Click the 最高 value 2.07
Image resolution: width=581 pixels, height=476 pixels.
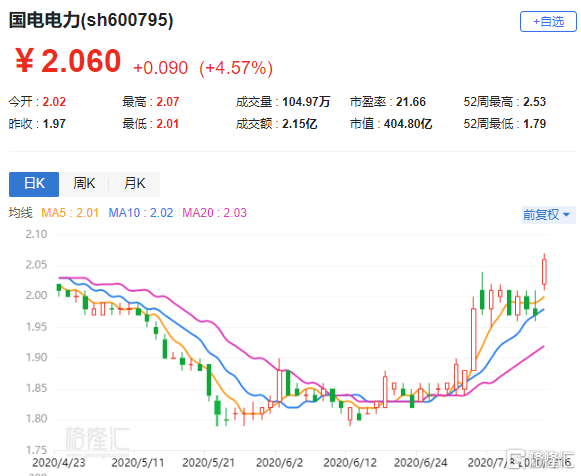click(168, 102)
